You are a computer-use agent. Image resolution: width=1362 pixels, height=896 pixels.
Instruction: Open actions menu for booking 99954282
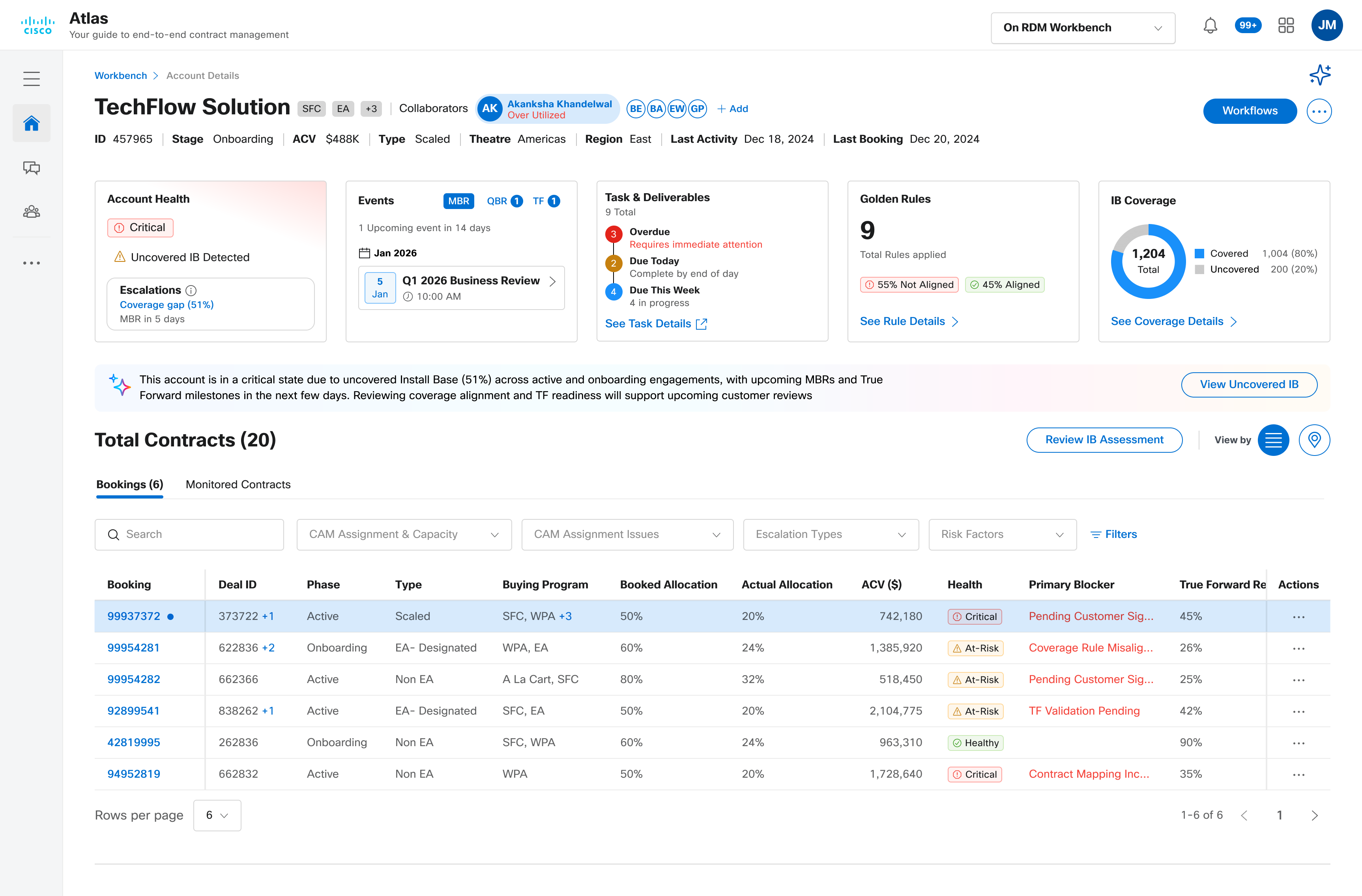point(1298,680)
